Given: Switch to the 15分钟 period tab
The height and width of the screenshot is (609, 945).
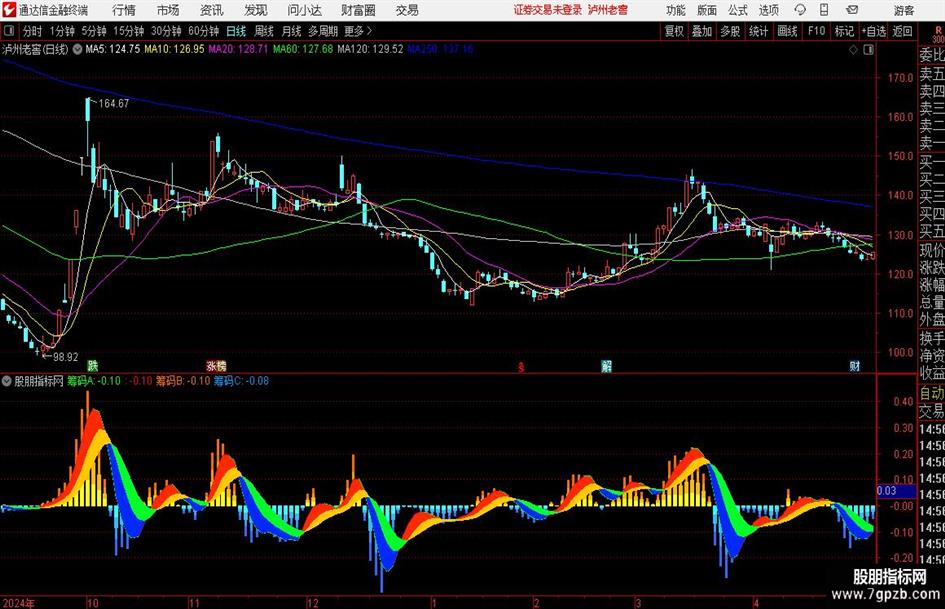Looking at the screenshot, I should pyautogui.click(x=128, y=31).
